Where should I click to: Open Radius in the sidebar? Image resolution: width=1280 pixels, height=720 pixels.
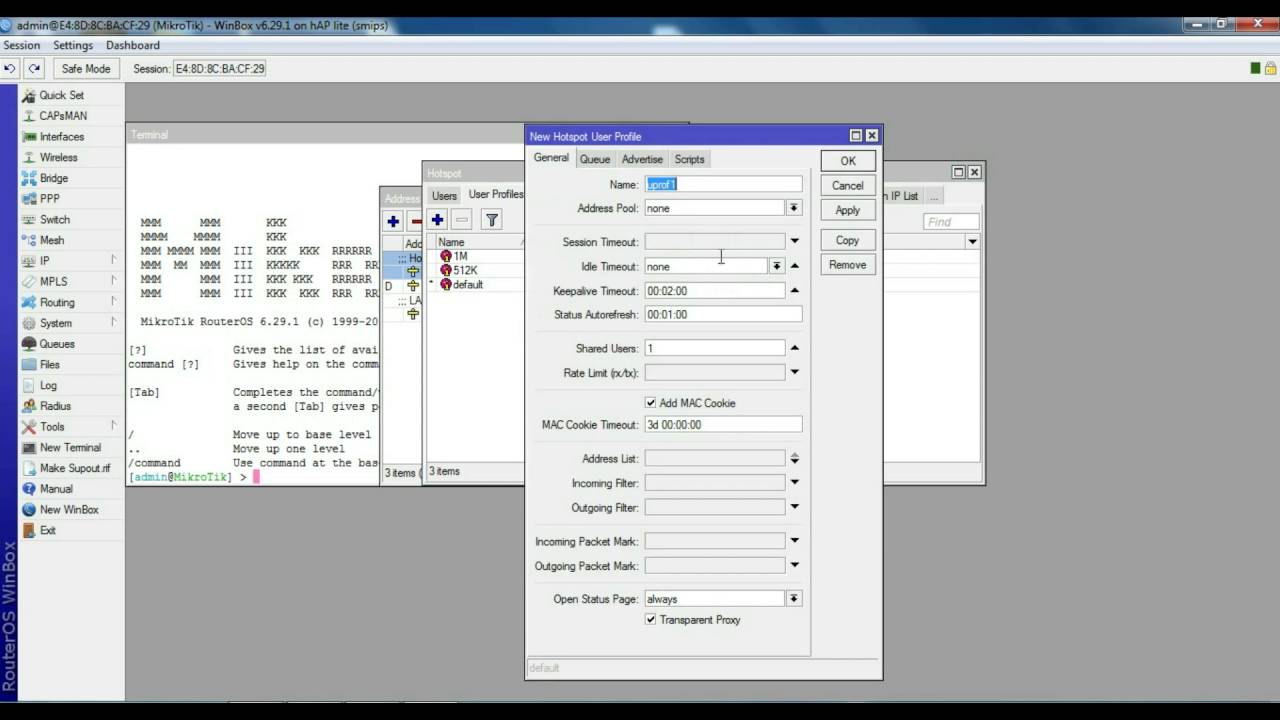(55, 406)
